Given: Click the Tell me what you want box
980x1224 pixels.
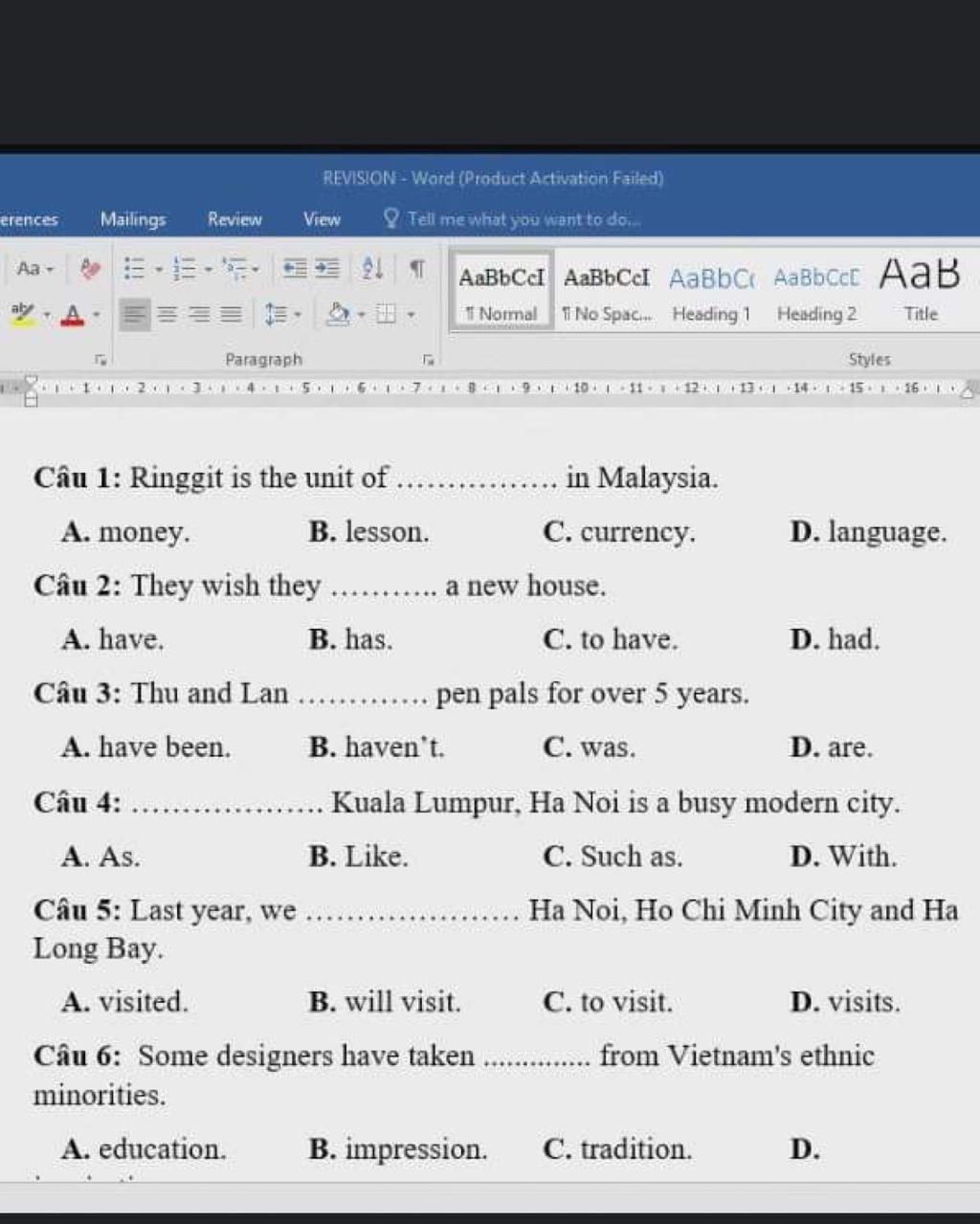Looking at the screenshot, I should click(x=523, y=219).
